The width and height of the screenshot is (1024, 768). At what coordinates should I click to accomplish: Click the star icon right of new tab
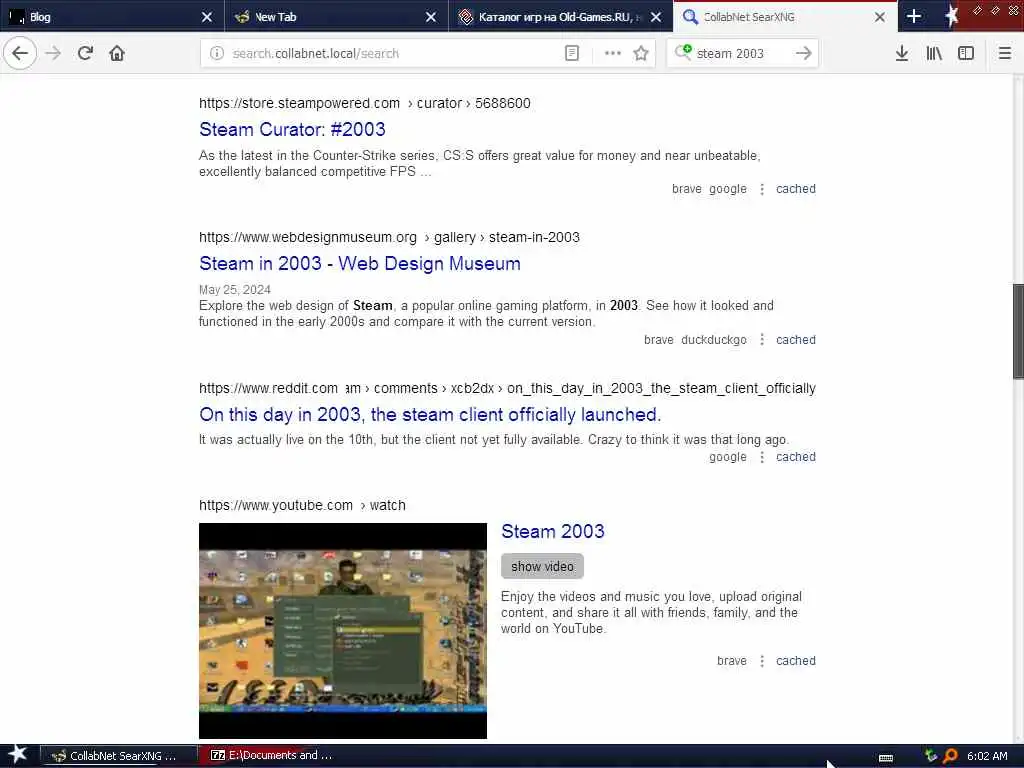pyautogui.click(x=951, y=16)
